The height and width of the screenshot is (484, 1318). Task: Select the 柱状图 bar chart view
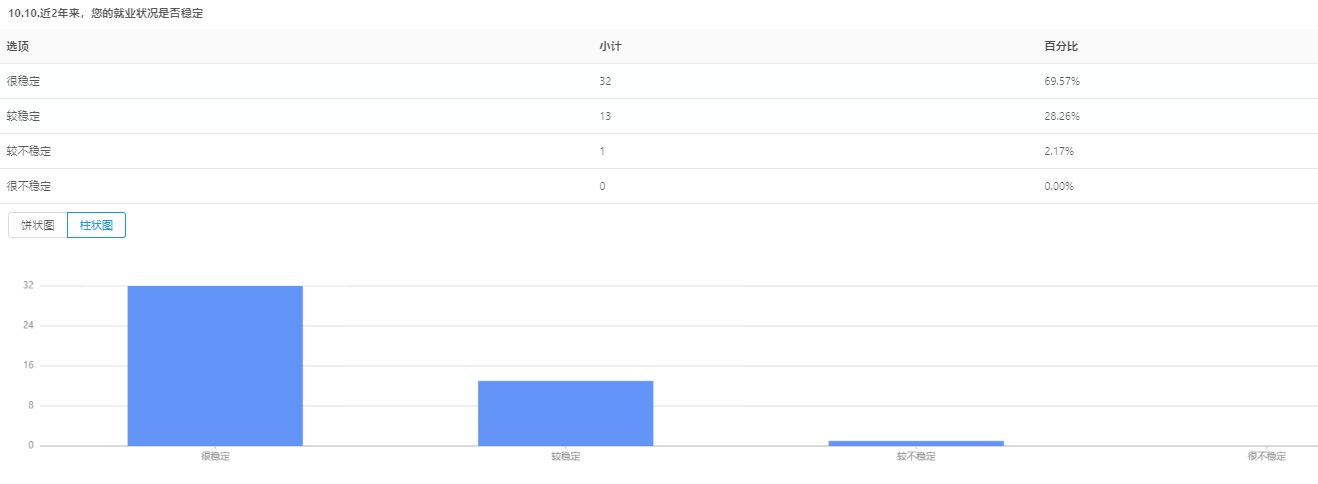click(x=96, y=225)
